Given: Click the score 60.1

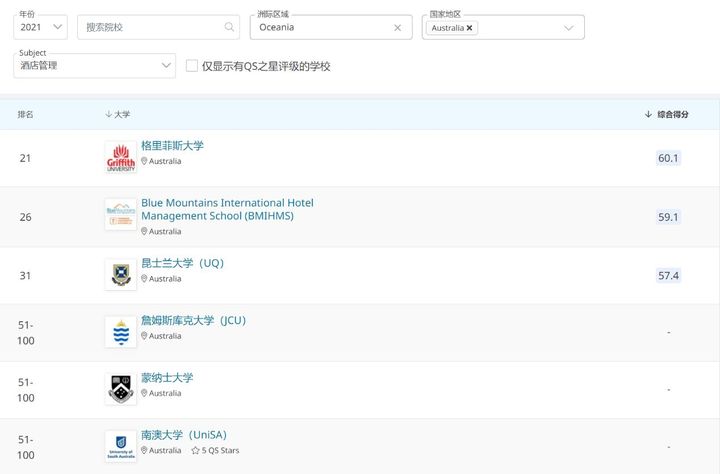Looking at the screenshot, I should pos(668,158).
